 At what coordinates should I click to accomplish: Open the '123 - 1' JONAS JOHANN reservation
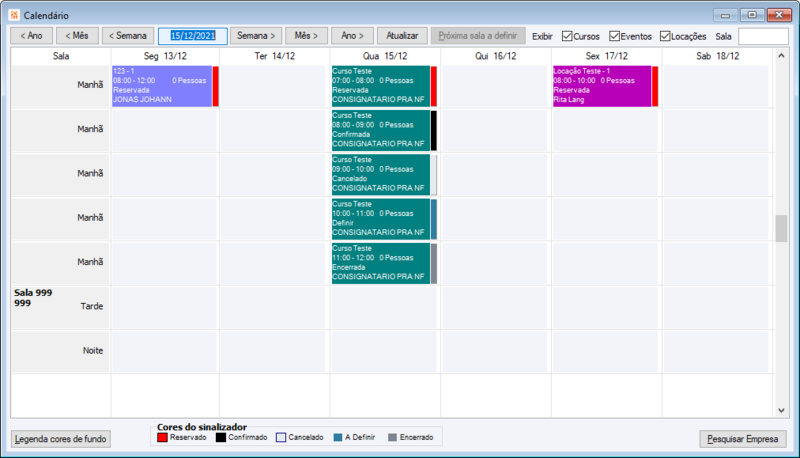162,86
